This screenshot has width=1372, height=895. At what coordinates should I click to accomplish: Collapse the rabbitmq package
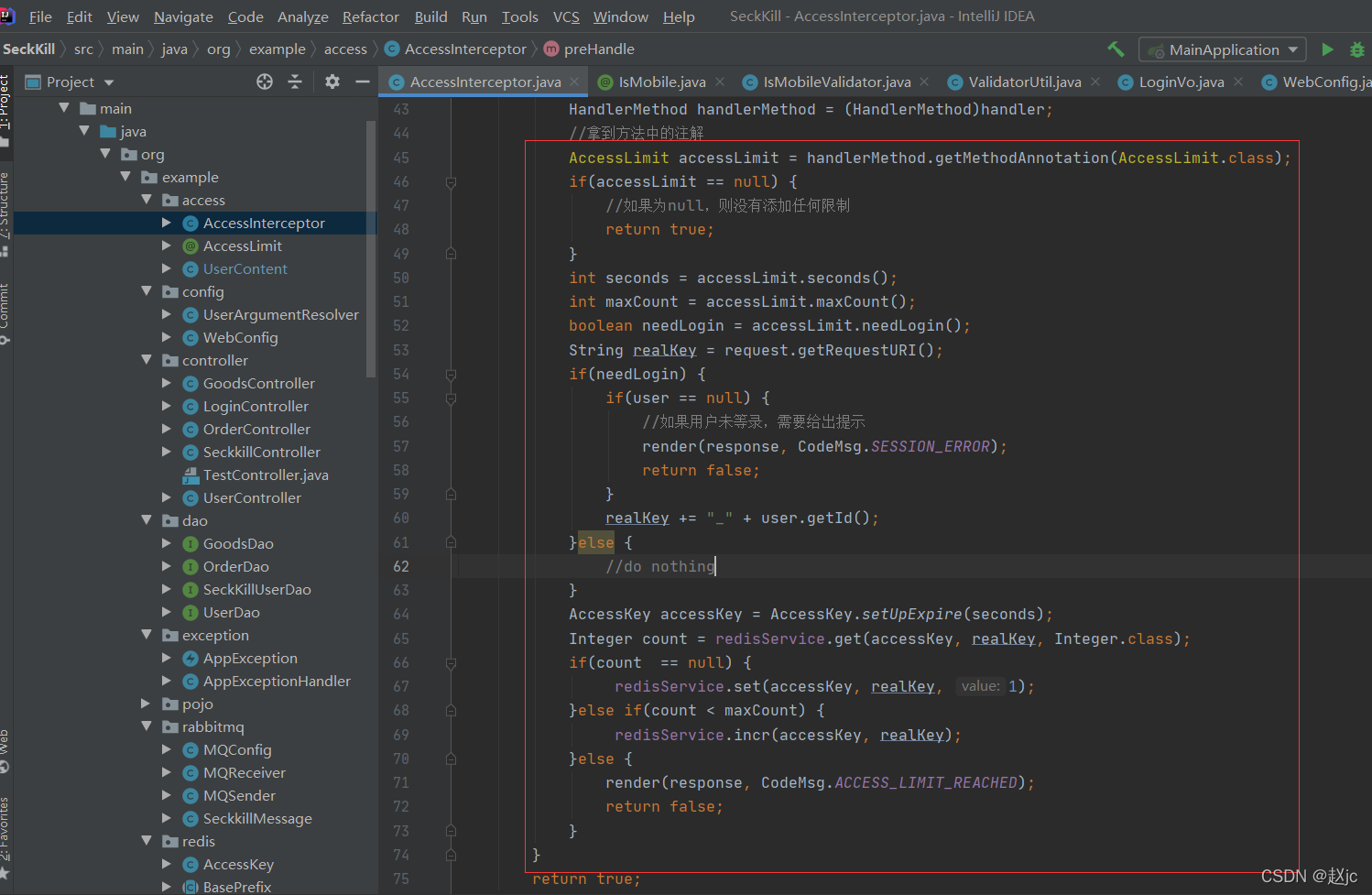[x=147, y=726]
